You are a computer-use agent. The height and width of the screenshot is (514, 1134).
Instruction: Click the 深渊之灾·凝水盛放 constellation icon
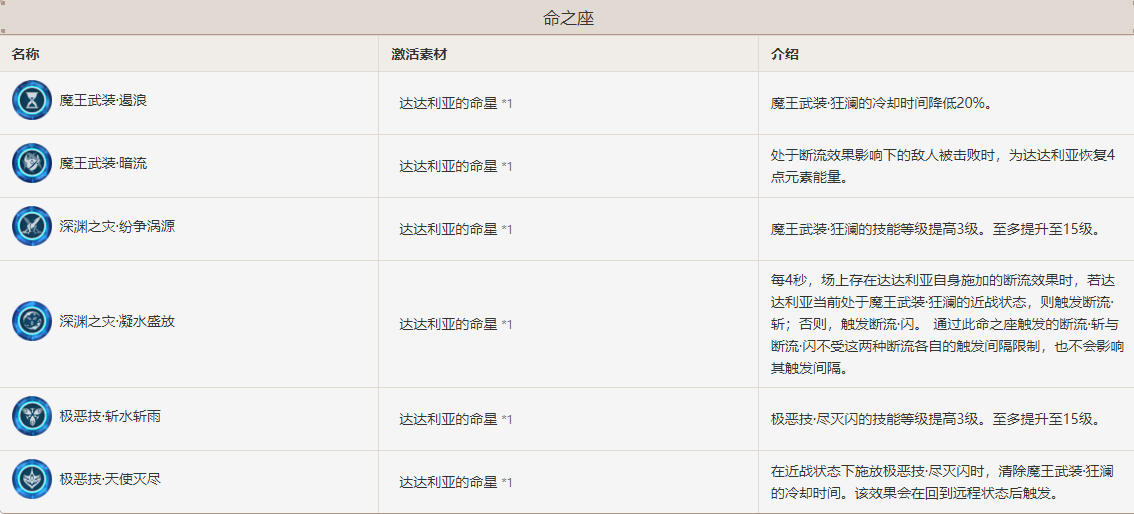point(32,321)
